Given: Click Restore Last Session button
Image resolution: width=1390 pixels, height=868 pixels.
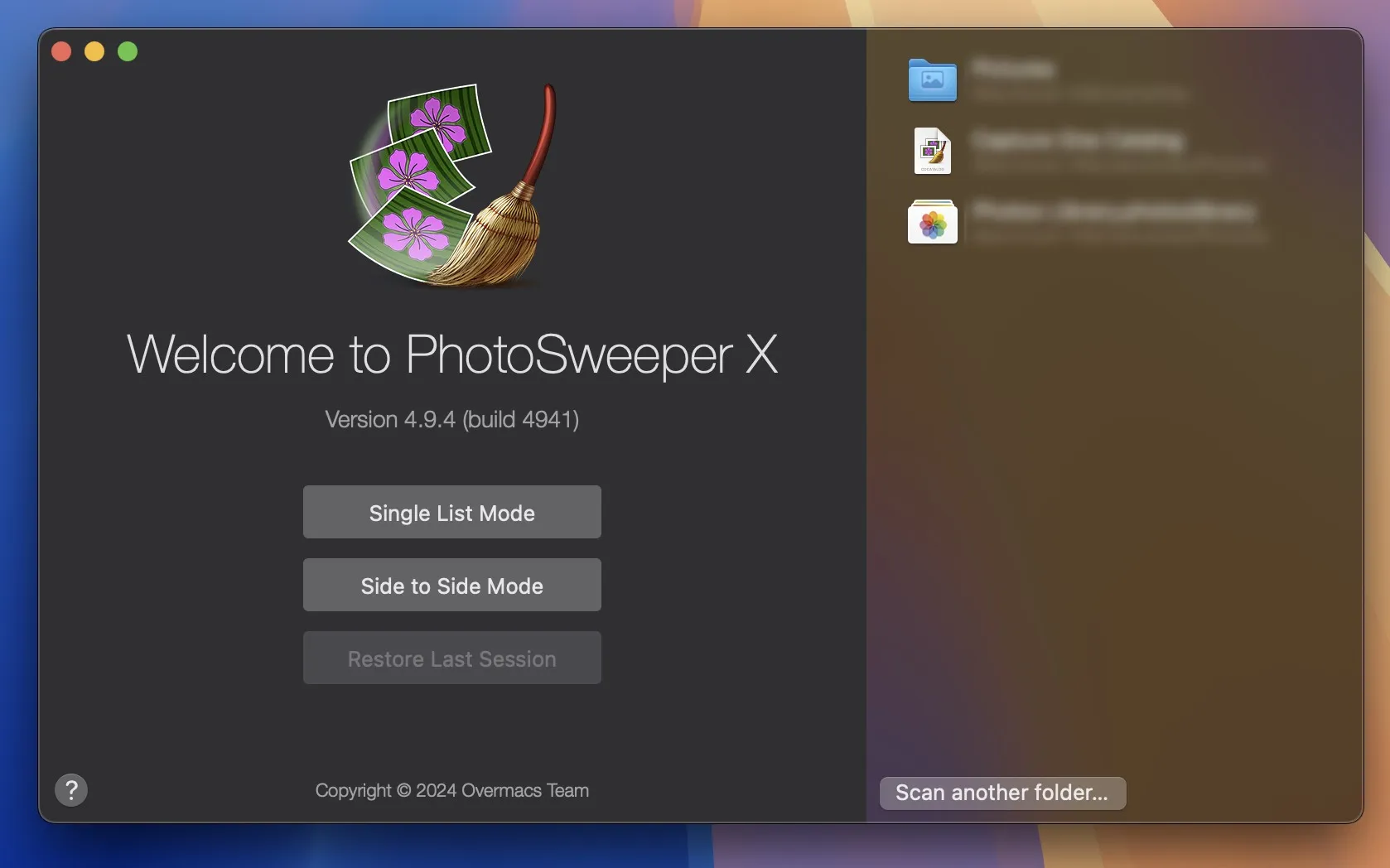Looking at the screenshot, I should click(452, 658).
